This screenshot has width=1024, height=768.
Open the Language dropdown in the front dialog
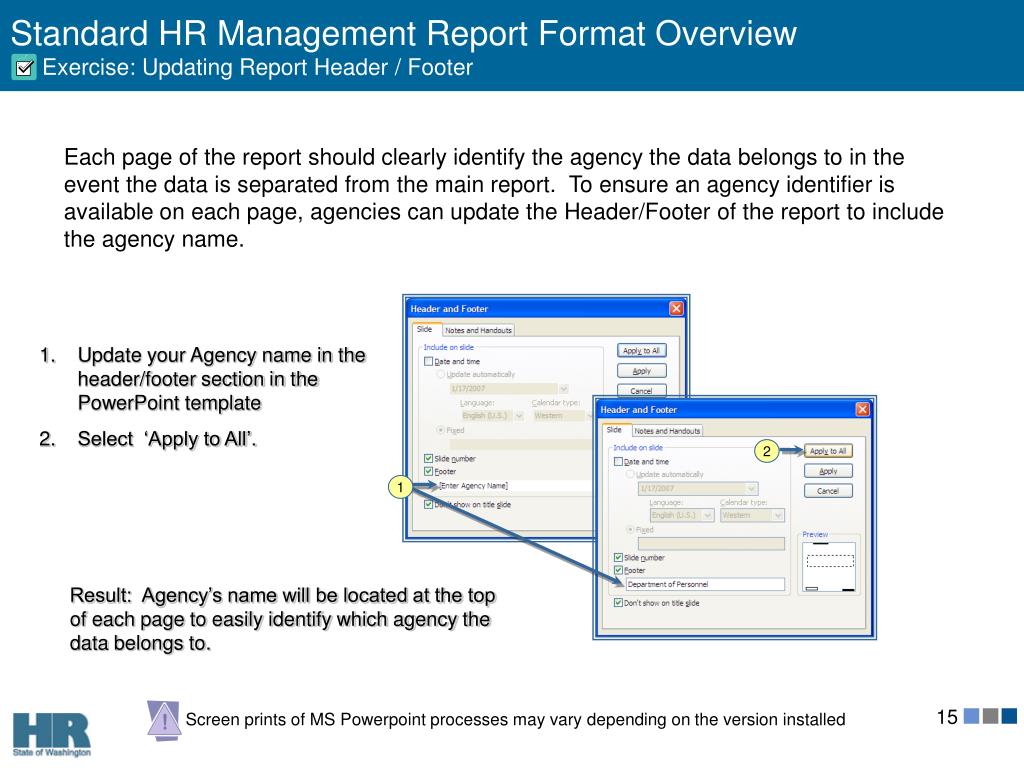(708, 515)
